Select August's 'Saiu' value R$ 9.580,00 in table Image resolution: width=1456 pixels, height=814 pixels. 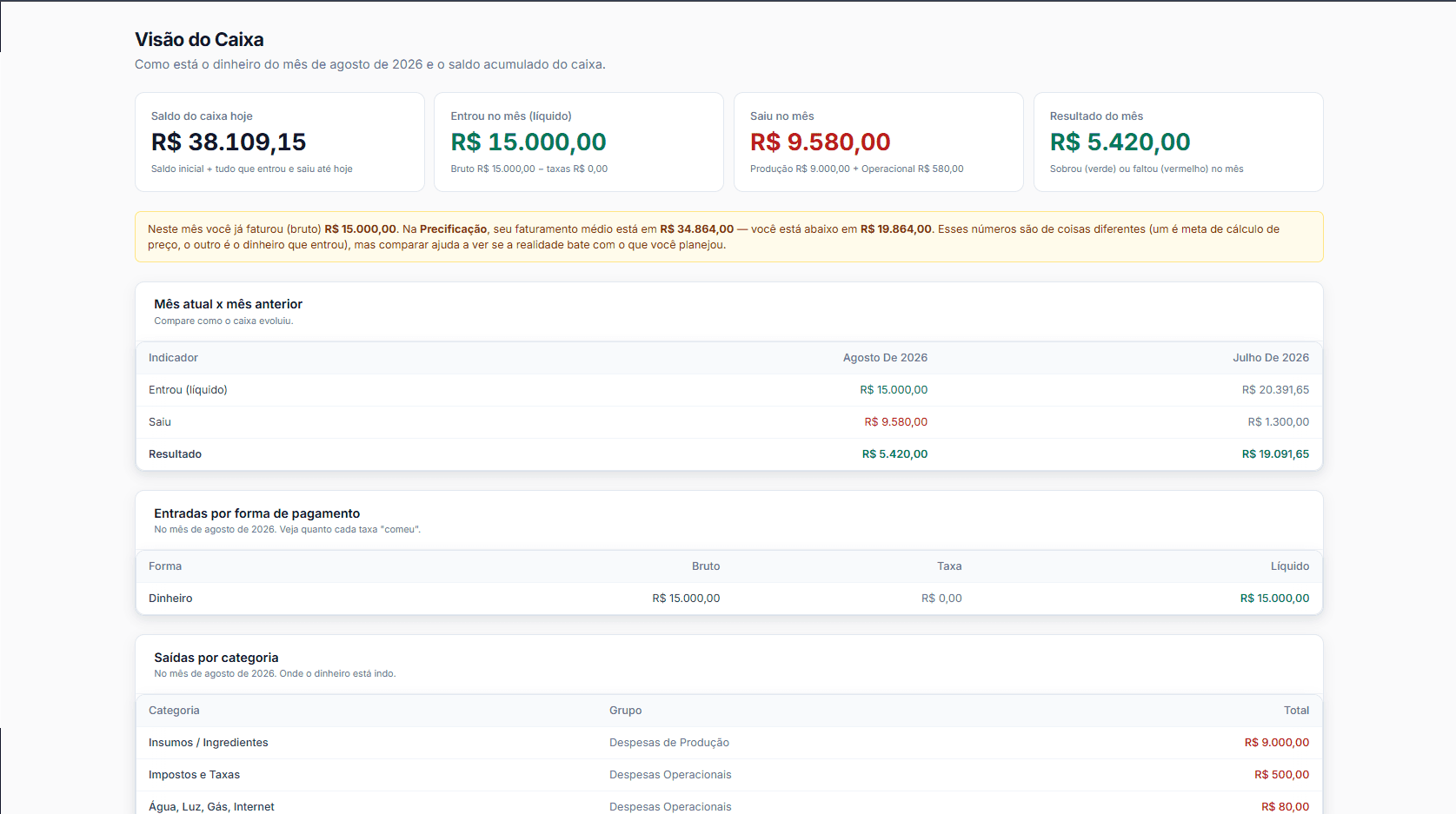point(895,422)
